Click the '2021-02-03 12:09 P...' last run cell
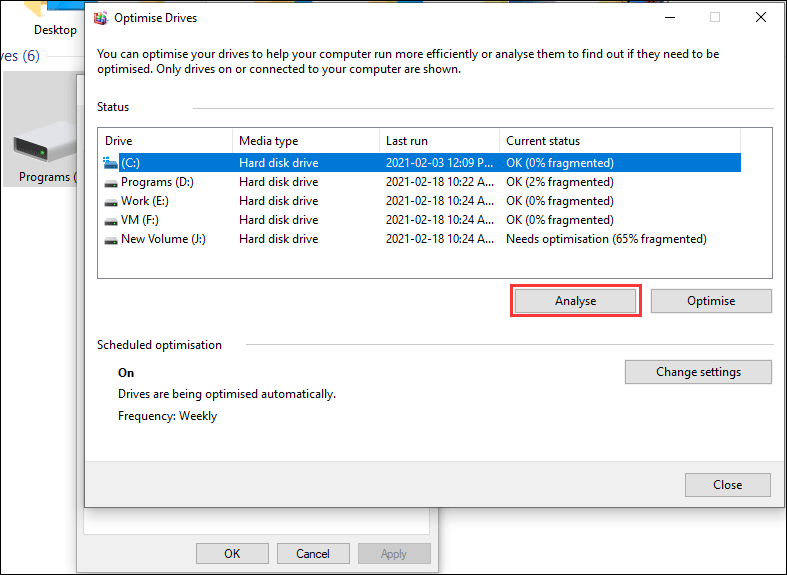Screen dimensions: 787x575 tap(439, 163)
